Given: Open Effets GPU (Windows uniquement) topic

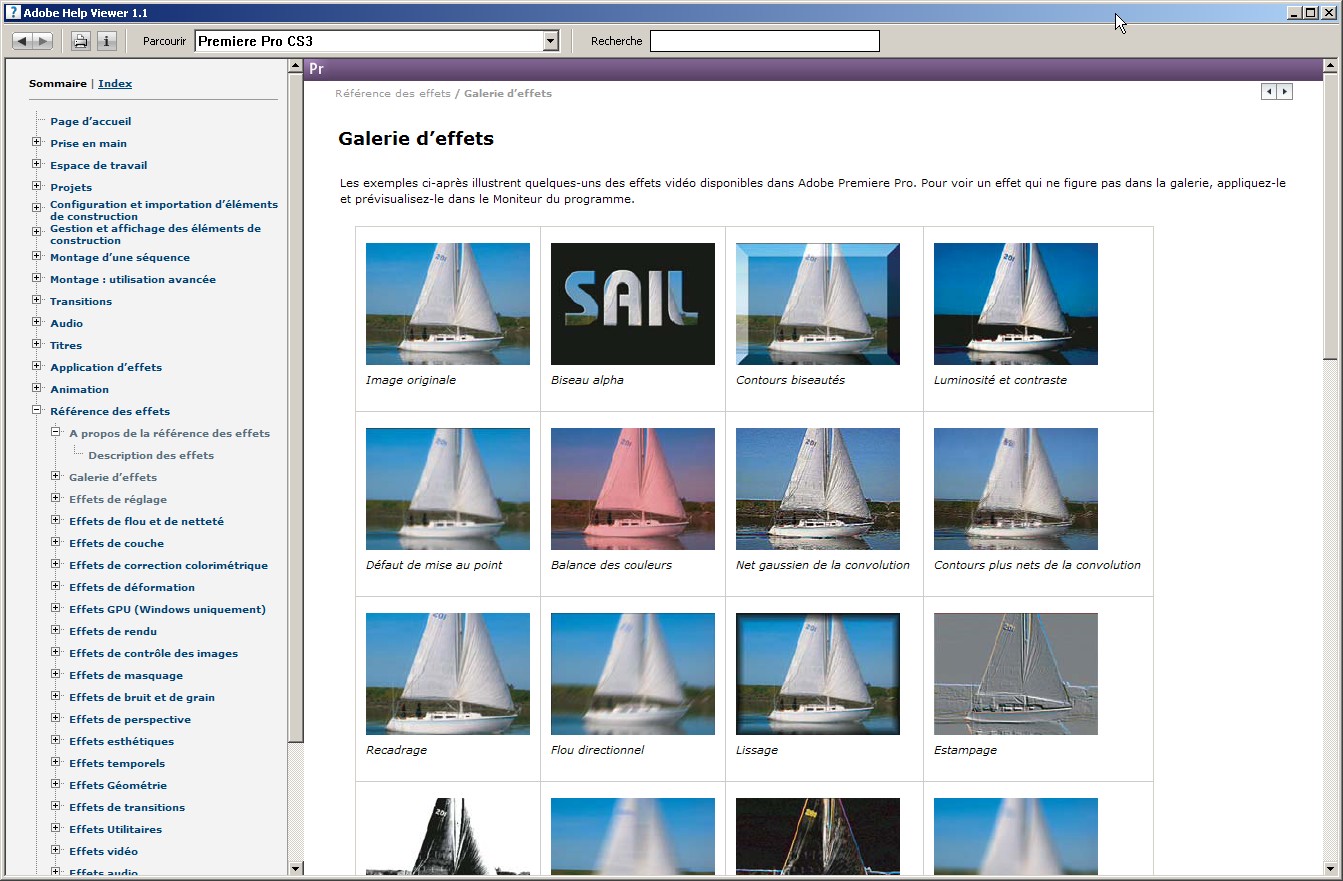Looking at the screenshot, I should pos(167,610).
